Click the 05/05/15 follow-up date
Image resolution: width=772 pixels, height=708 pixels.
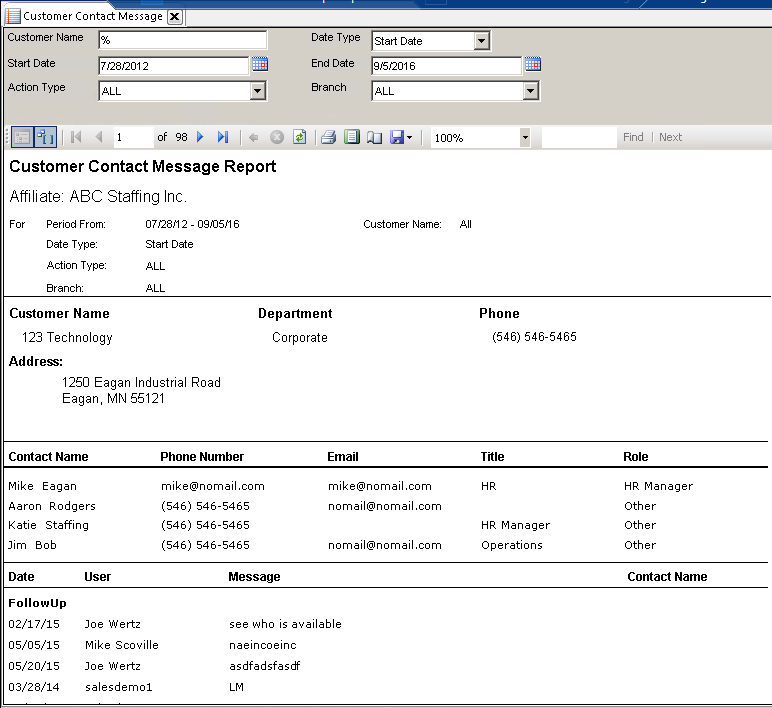(x=34, y=645)
